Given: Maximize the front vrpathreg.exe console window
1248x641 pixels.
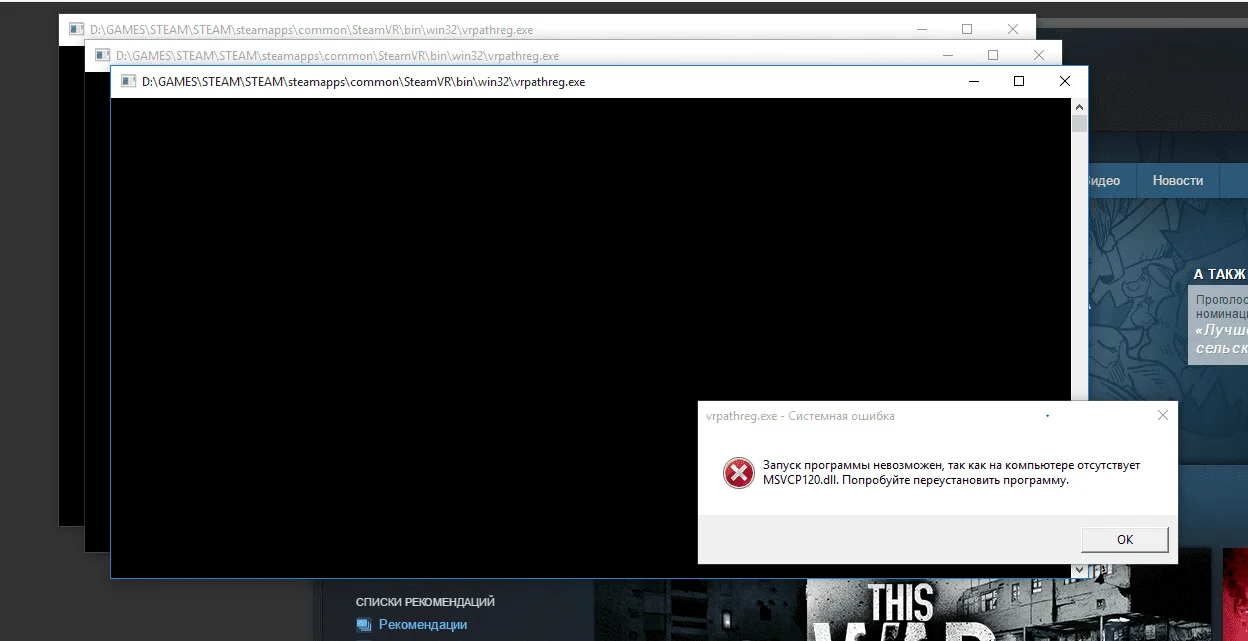Looking at the screenshot, I should (1019, 82).
